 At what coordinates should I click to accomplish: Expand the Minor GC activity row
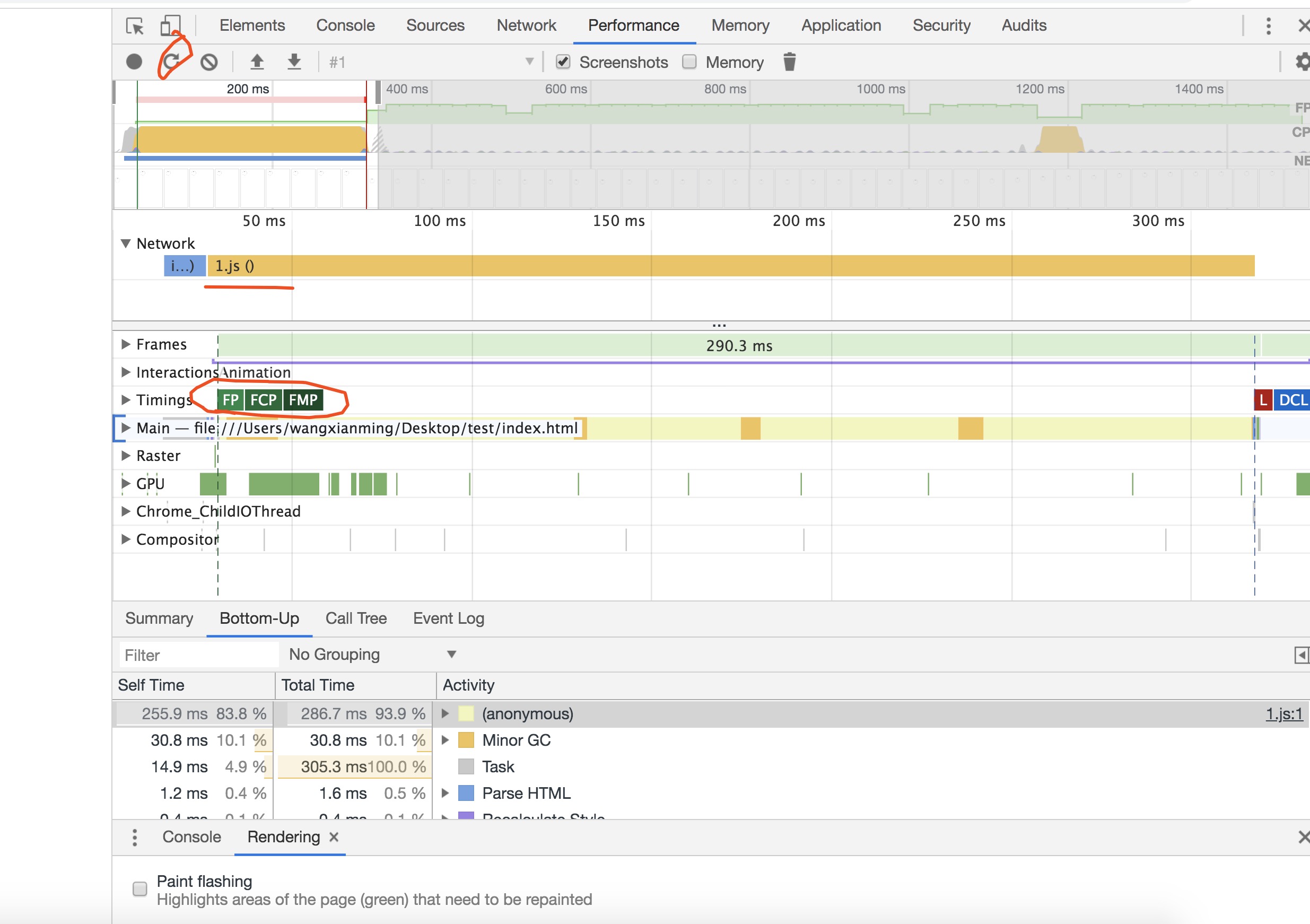click(445, 740)
